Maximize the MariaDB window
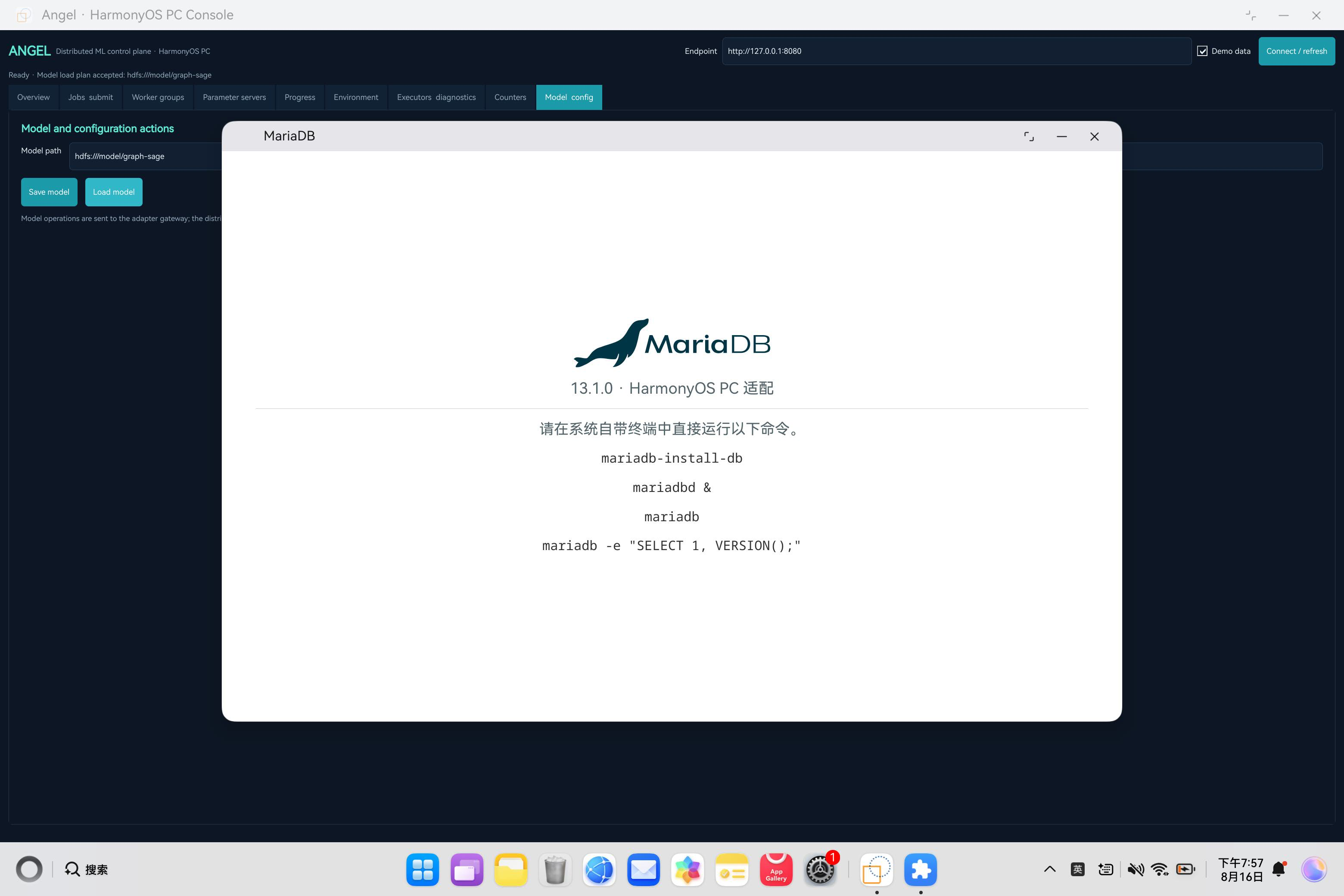The image size is (1344, 896). pos(1029,137)
